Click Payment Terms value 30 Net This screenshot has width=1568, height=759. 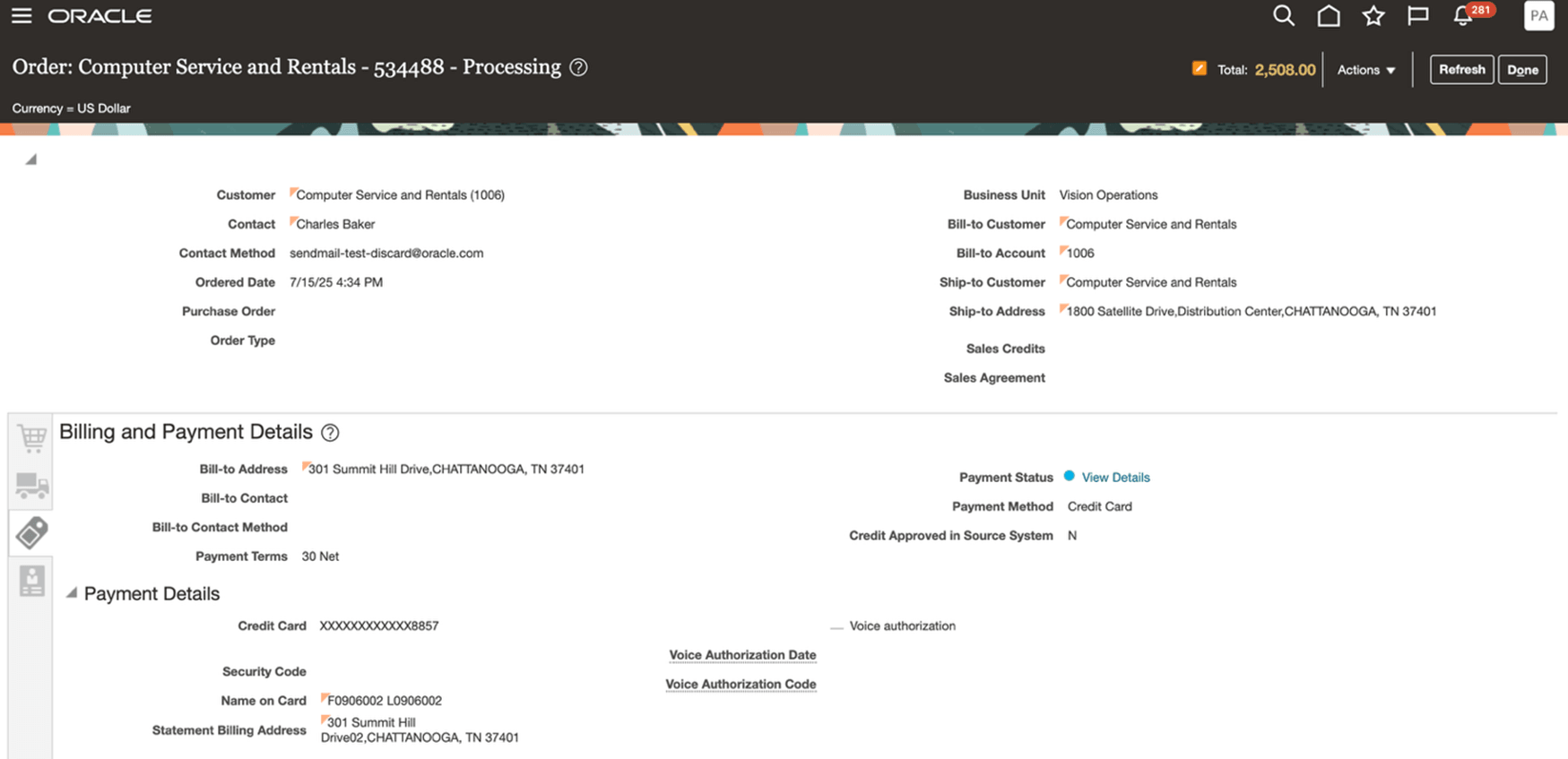point(320,556)
